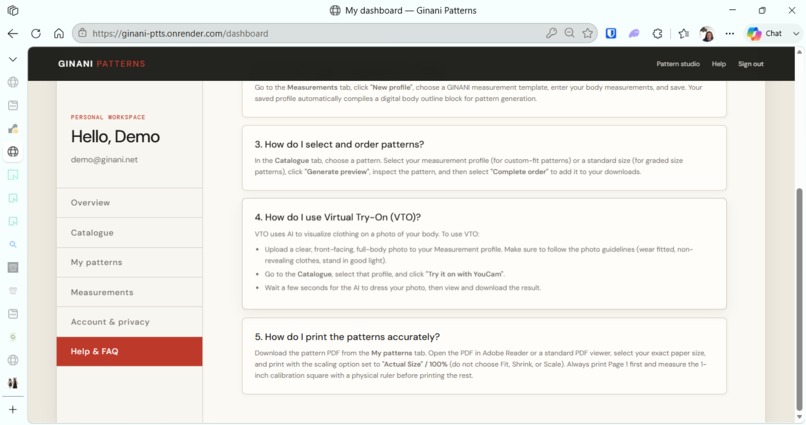Click the bold "New profile" text
806x425 pixels.
(x=391, y=87)
